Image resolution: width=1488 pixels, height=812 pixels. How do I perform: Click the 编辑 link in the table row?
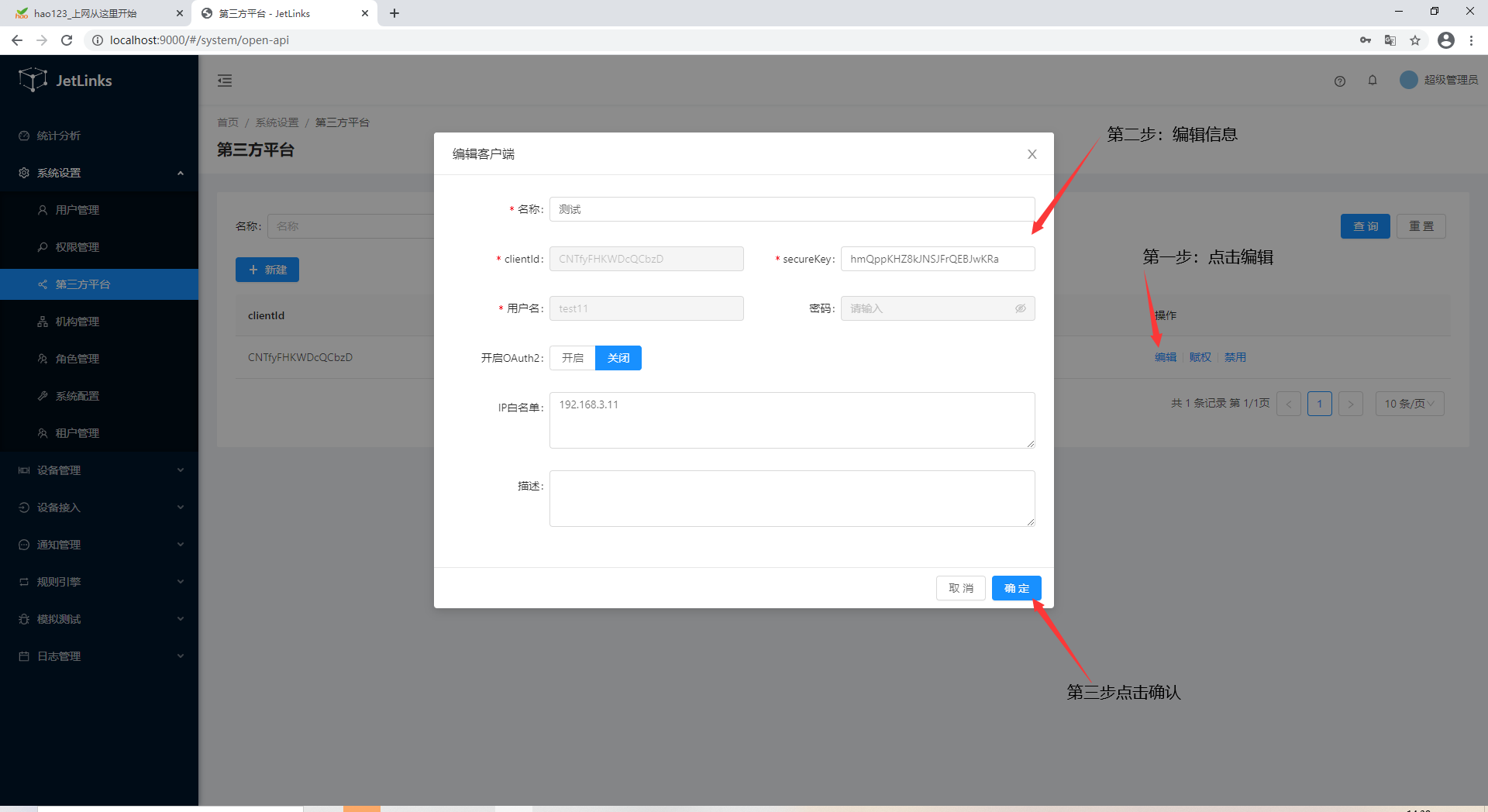(x=1166, y=357)
